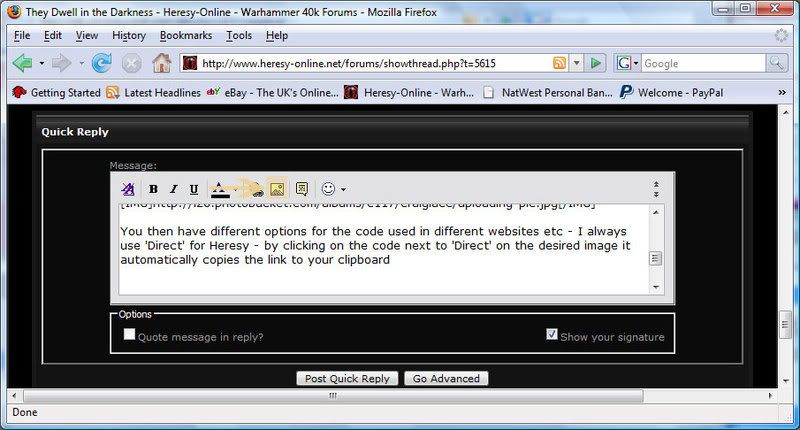Click the grey forward arrow button

click(62, 63)
